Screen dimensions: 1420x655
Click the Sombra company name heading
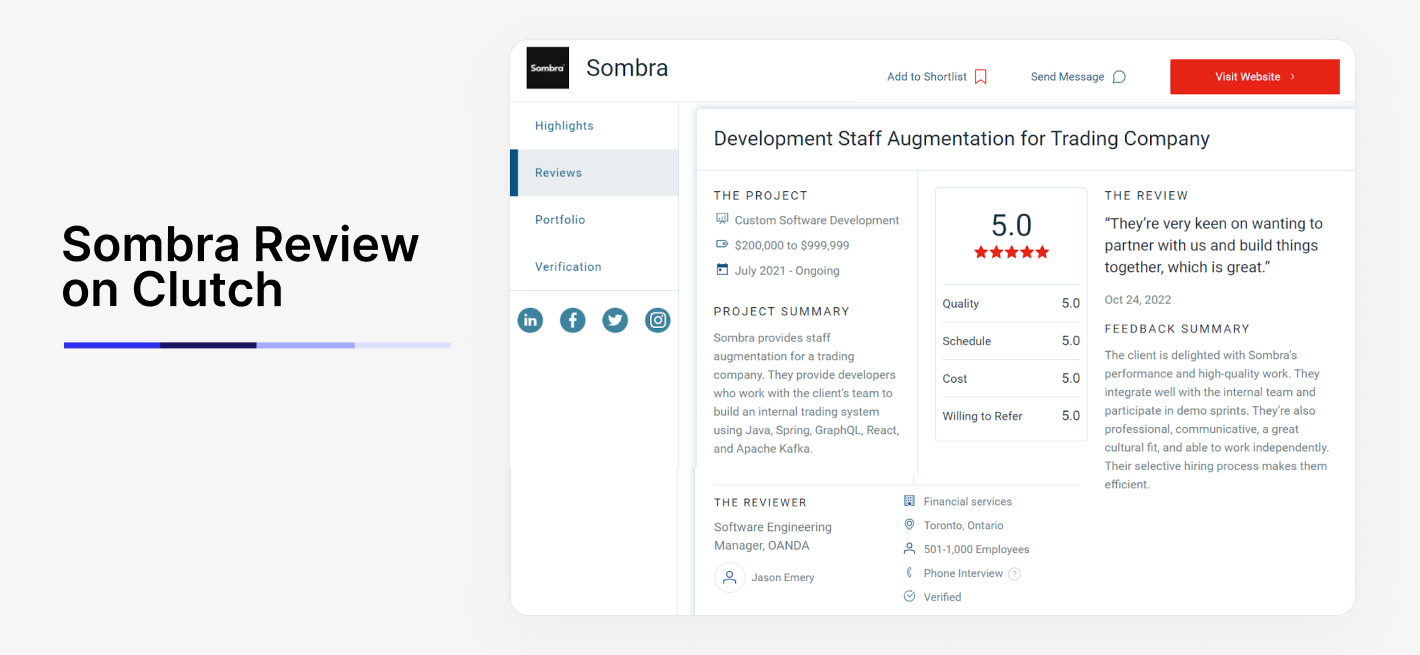pos(627,68)
